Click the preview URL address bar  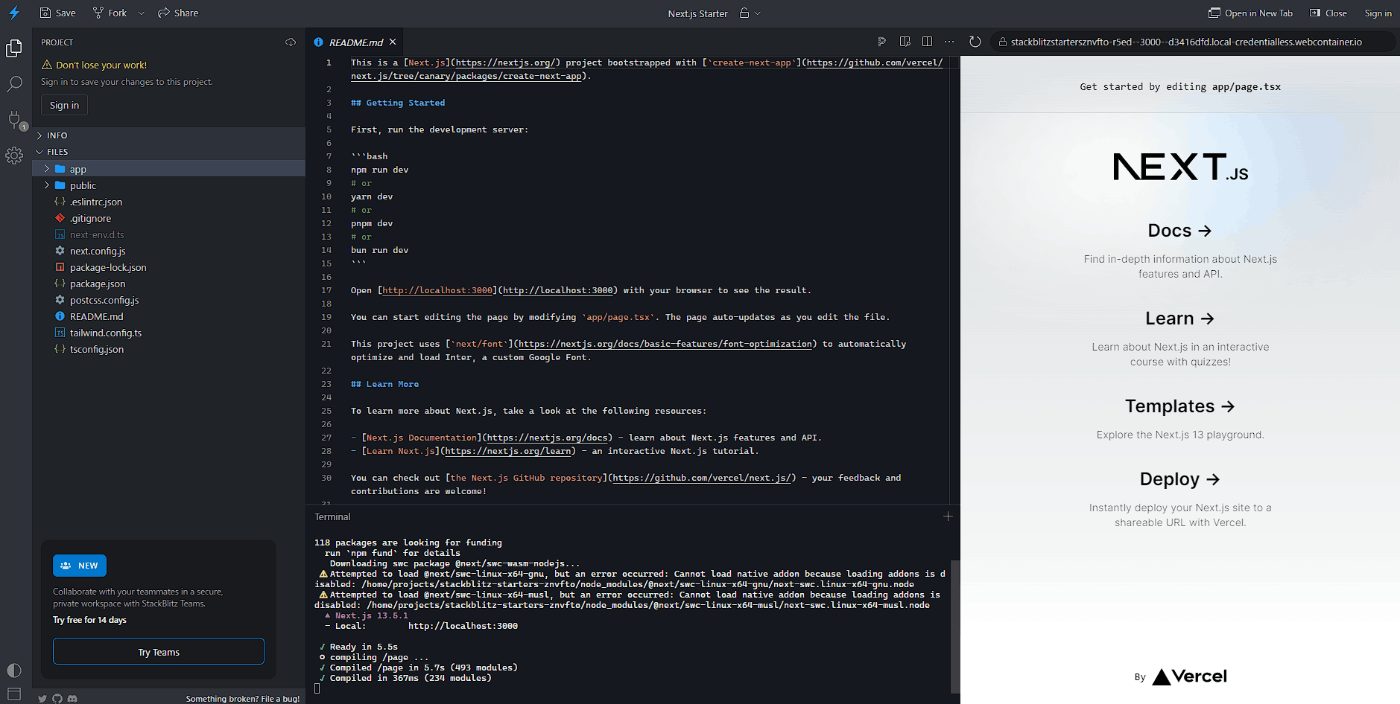[1194, 42]
